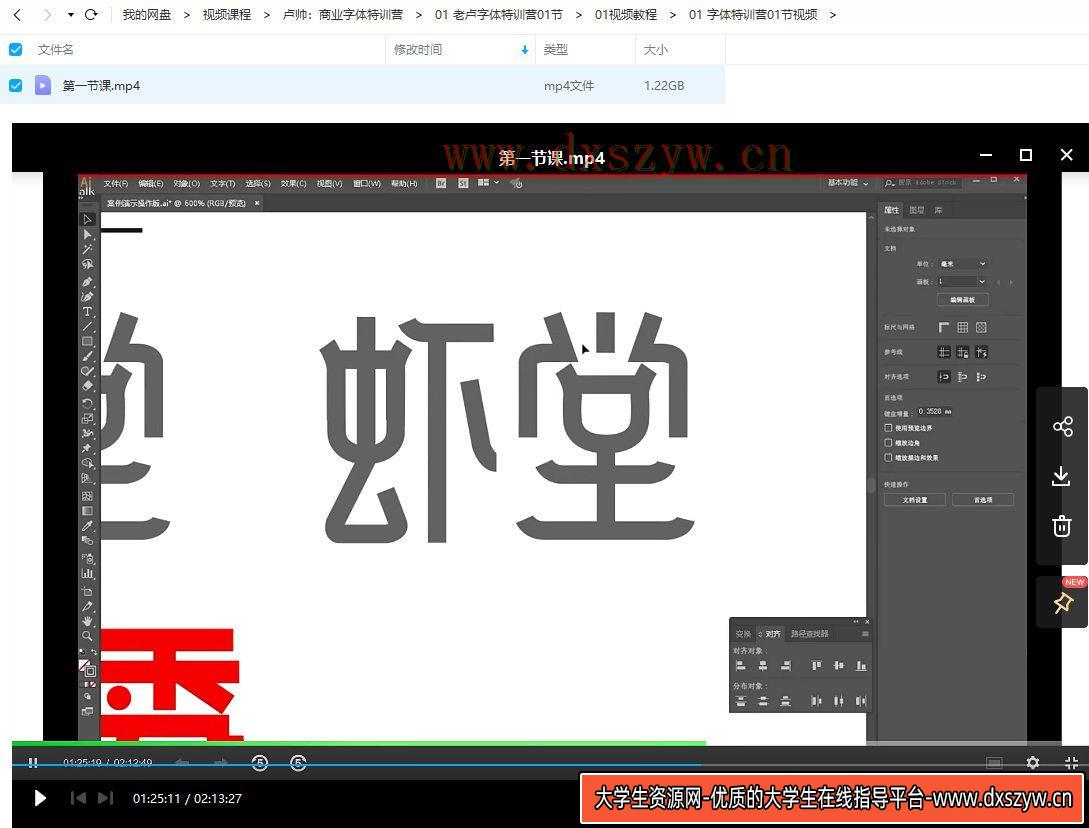
Task: Switch to the 路径查找器 tab
Action: (810, 634)
